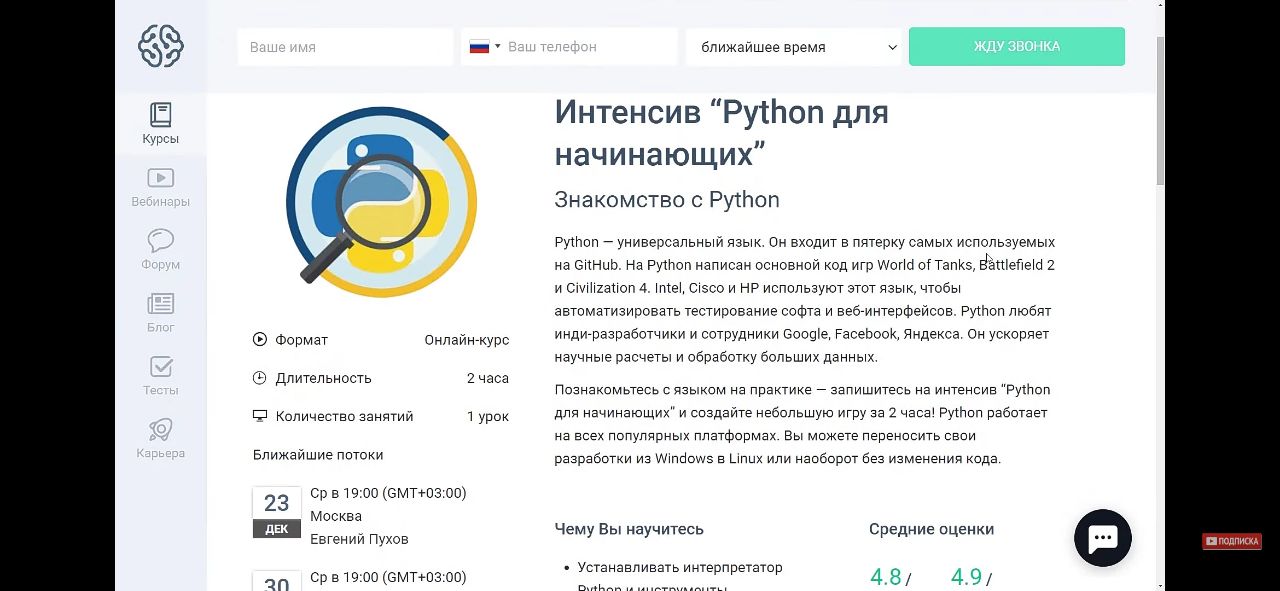This screenshot has width=1280, height=591.
Task: Open the Тесты sidebar section
Action: 160,376
